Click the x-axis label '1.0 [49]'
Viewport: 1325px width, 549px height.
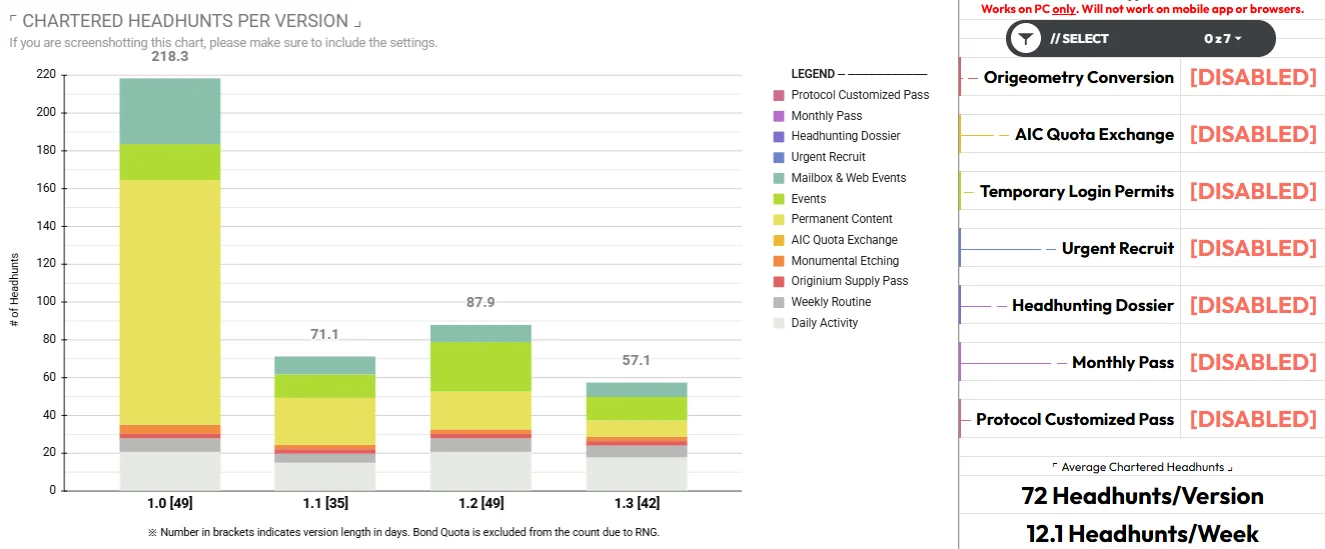[170, 505]
